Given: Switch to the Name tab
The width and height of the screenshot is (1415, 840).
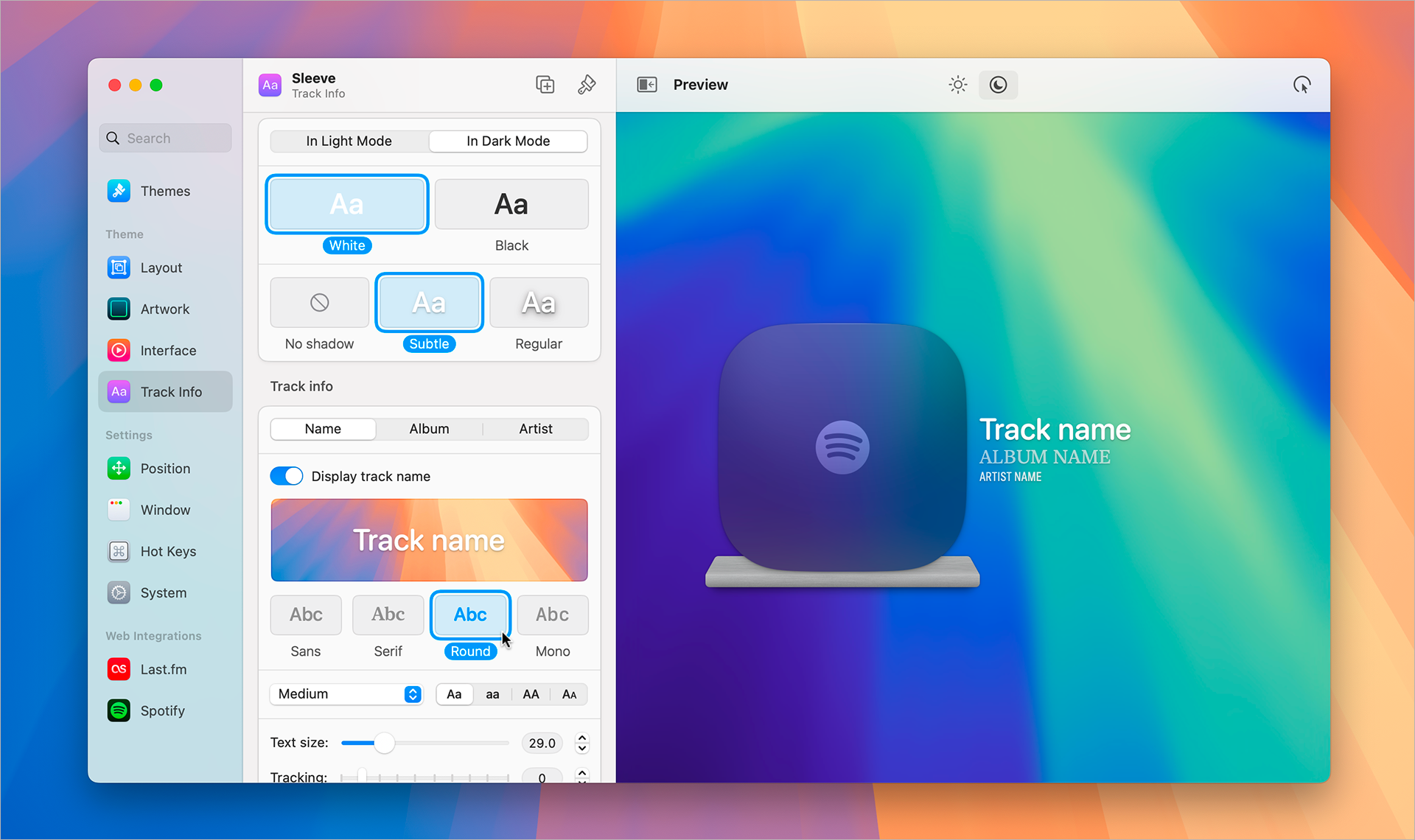Looking at the screenshot, I should 323,429.
